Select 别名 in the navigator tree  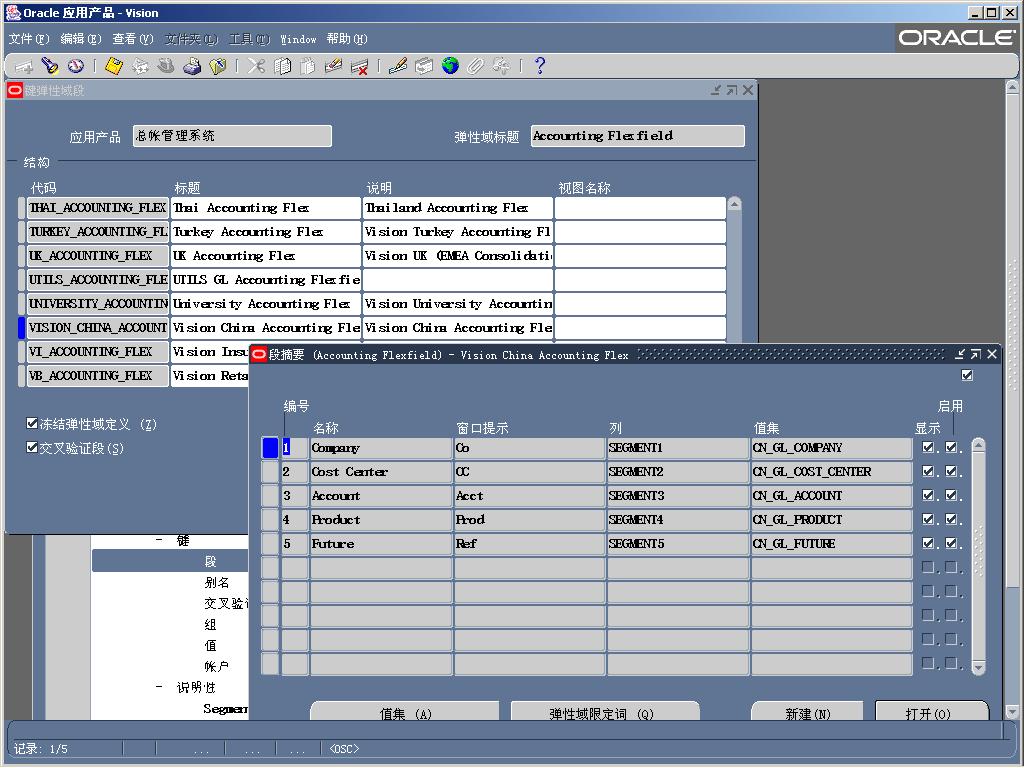click(x=217, y=582)
